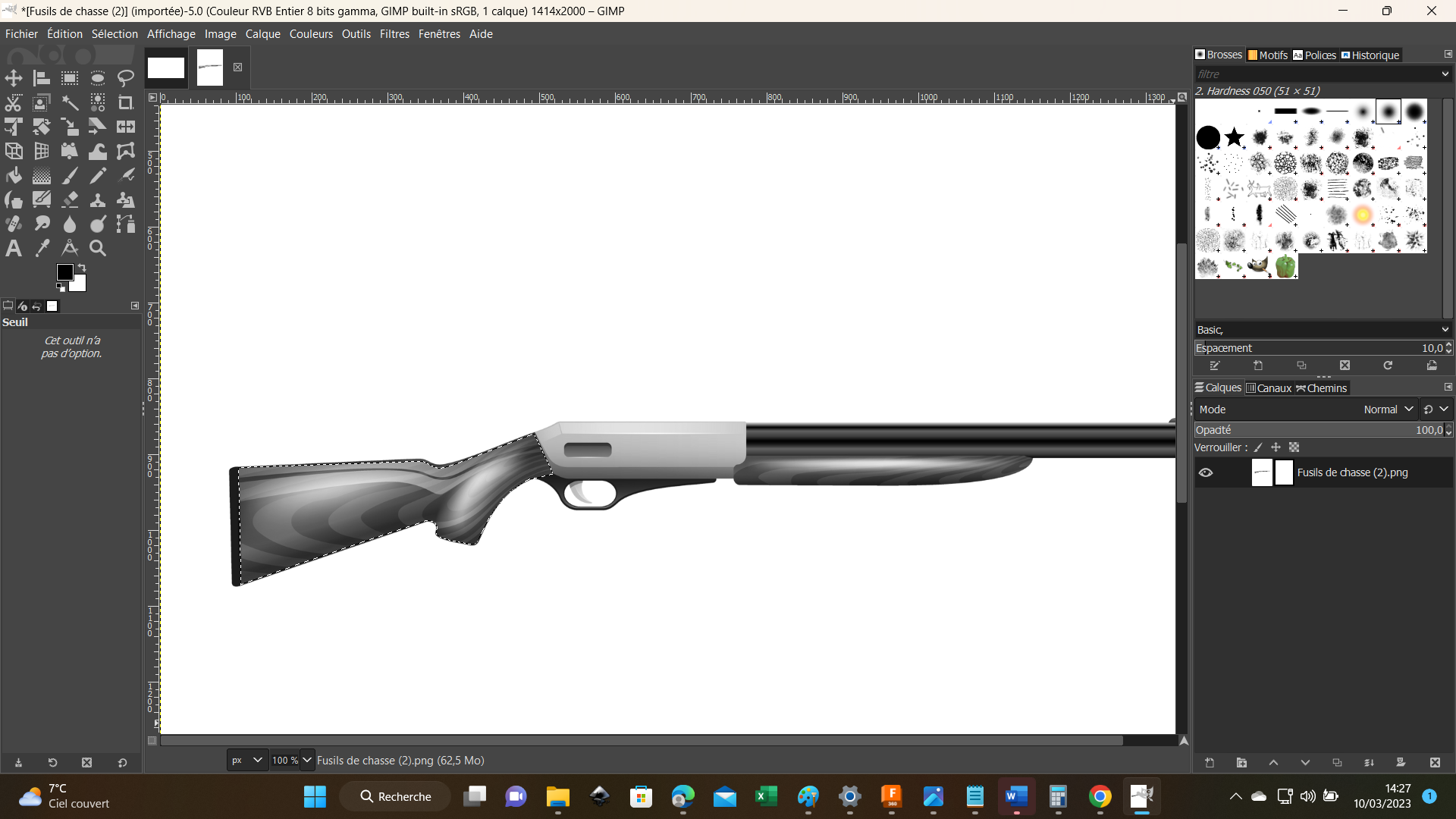The height and width of the screenshot is (819, 1456).
Task: Expand the Basic brush tag dropdown
Action: point(1445,330)
